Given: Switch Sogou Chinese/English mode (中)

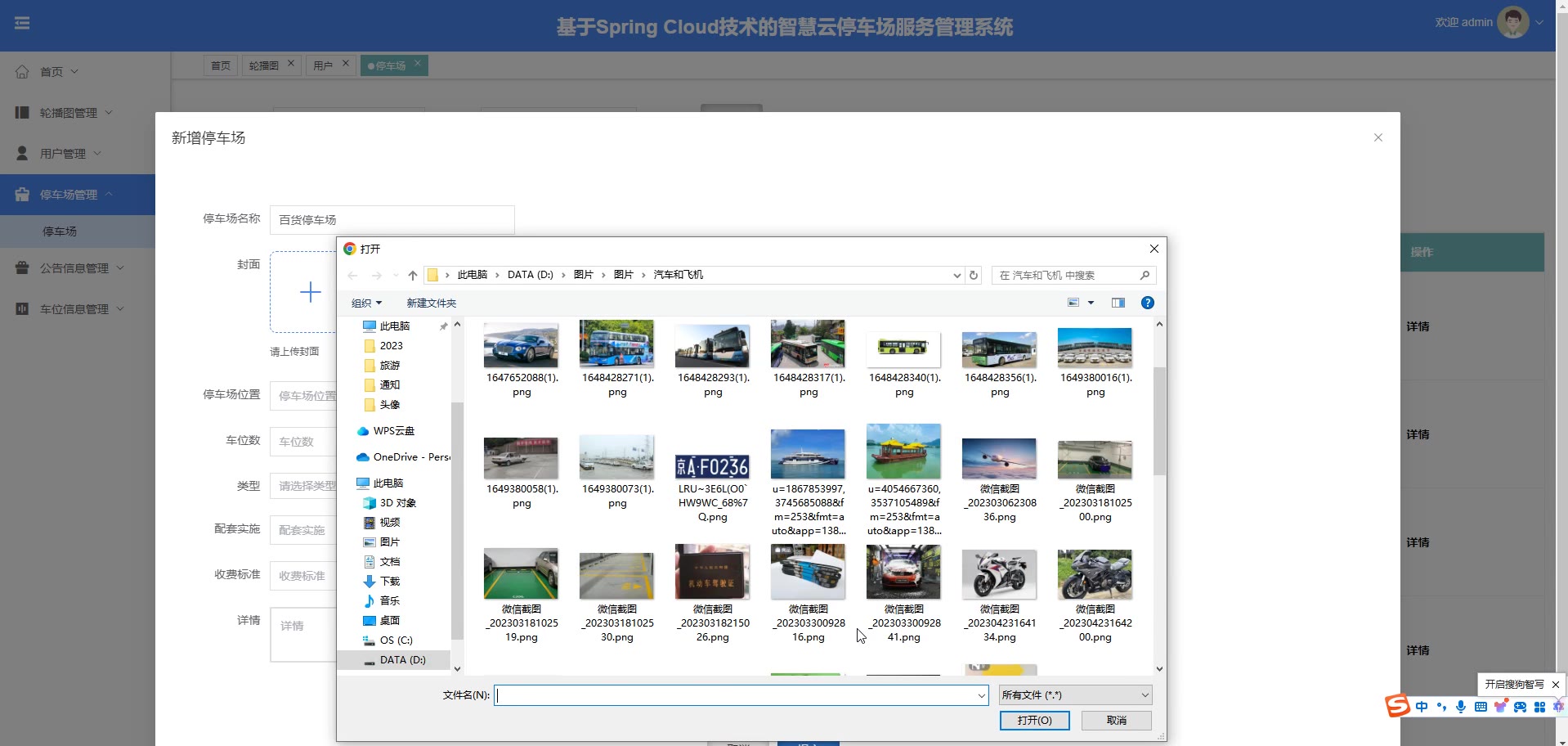Looking at the screenshot, I should 1422,707.
